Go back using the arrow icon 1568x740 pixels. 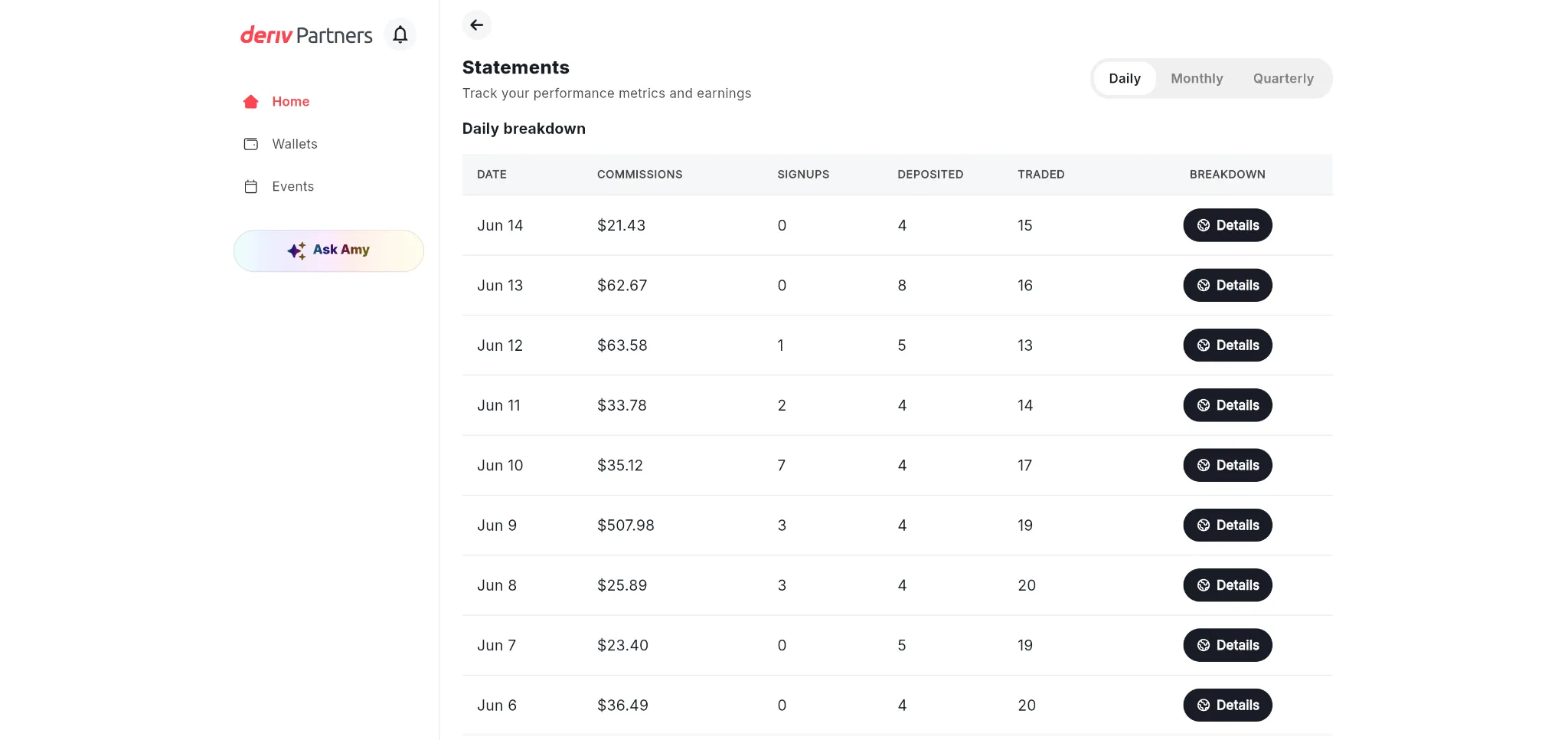[477, 25]
